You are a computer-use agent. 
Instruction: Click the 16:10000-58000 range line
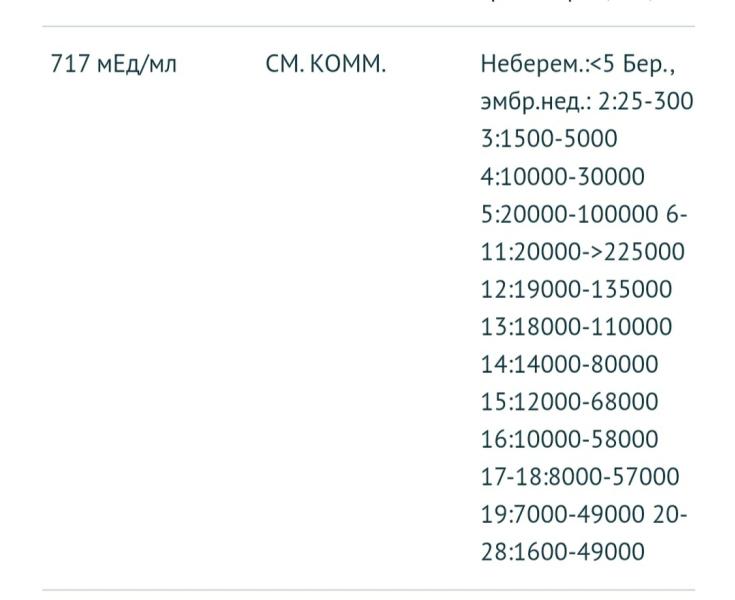click(569, 439)
